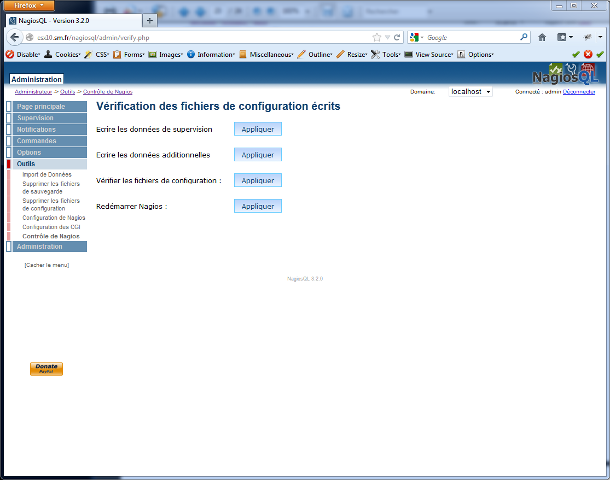The width and height of the screenshot is (610, 480).
Task: Open the bookmarks menu icon in toolbar
Action: (x=565, y=37)
